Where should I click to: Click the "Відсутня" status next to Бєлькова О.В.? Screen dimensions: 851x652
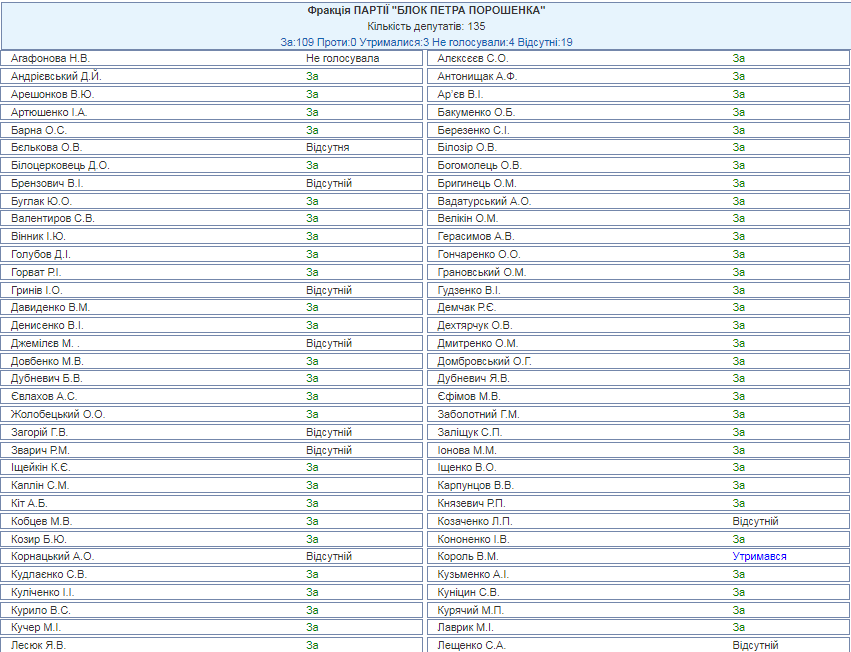[327, 147]
